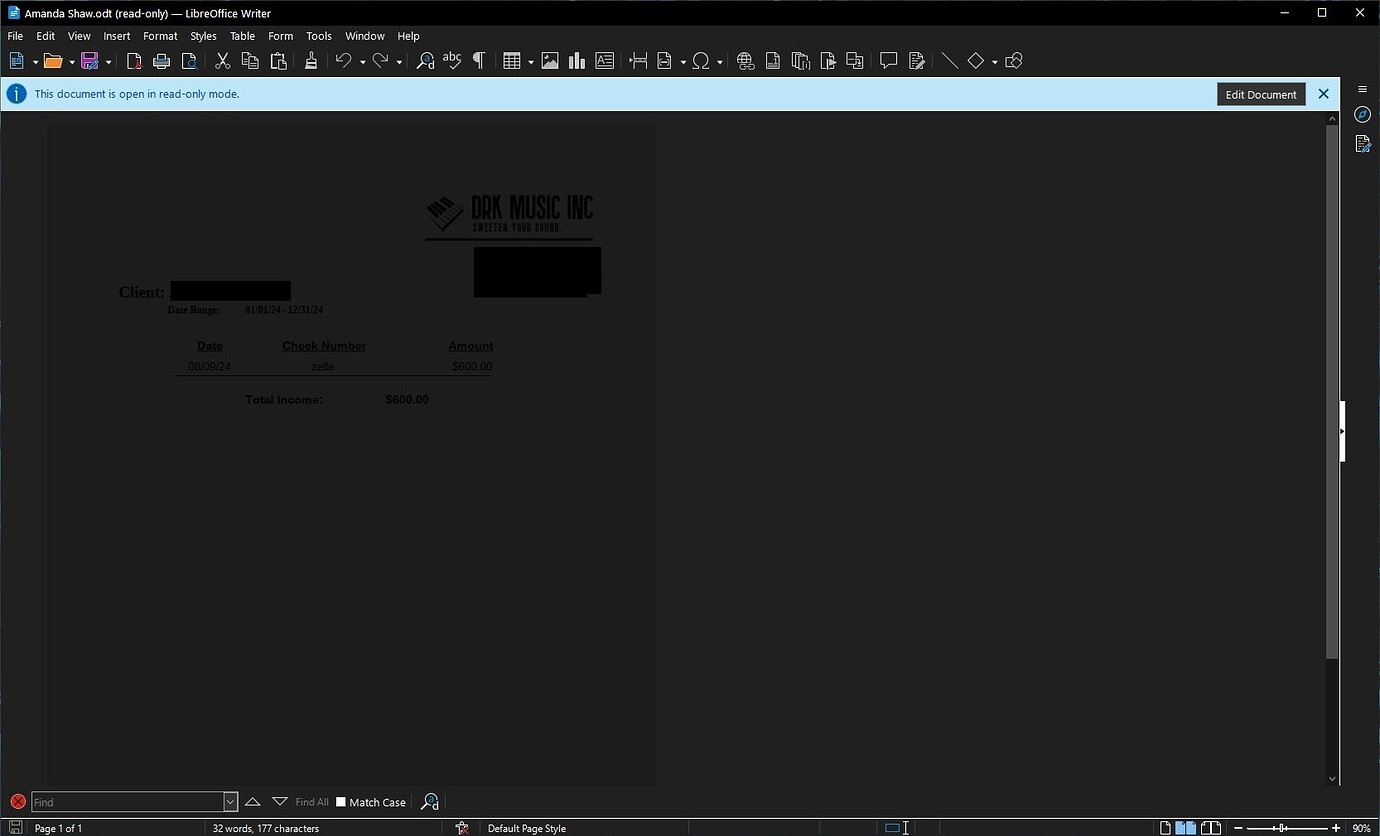The width and height of the screenshot is (1380, 836).
Task: Open the Save dropdown arrow
Action: [x=107, y=60]
